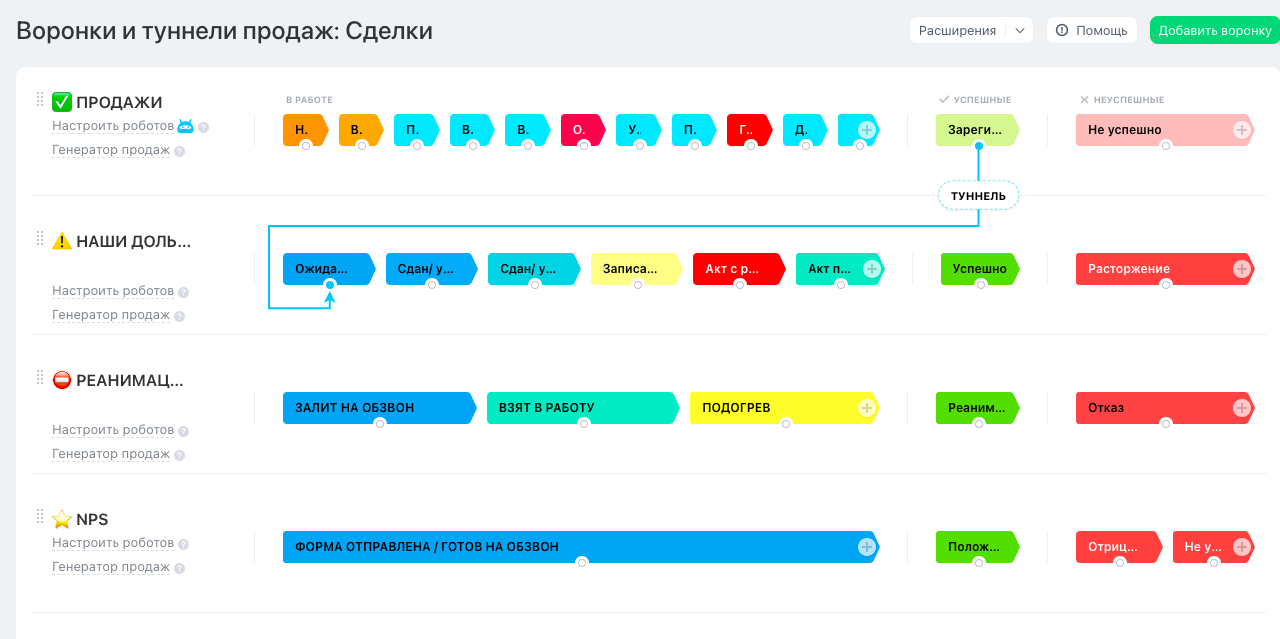Screen dimensions: 1280x639
Task: Open Настроить роботов for NPS
Action: coord(113,544)
